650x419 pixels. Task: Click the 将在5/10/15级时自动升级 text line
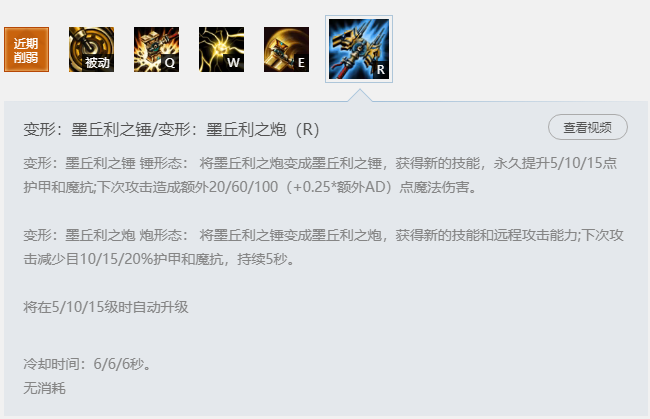(106, 307)
